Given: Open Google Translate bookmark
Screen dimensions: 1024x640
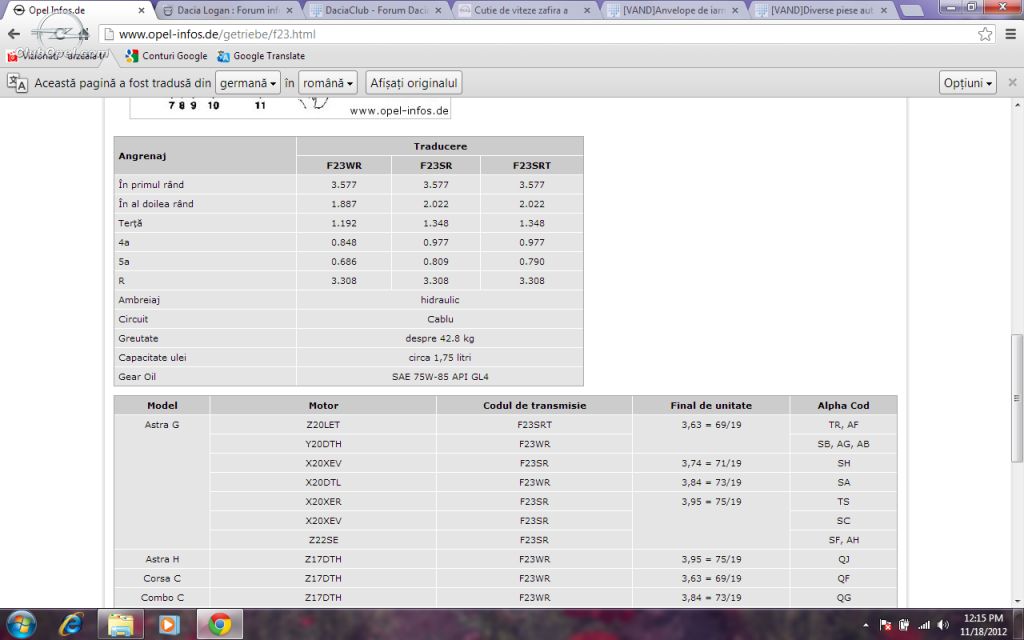Looking at the screenshot, I should [261, 56].
